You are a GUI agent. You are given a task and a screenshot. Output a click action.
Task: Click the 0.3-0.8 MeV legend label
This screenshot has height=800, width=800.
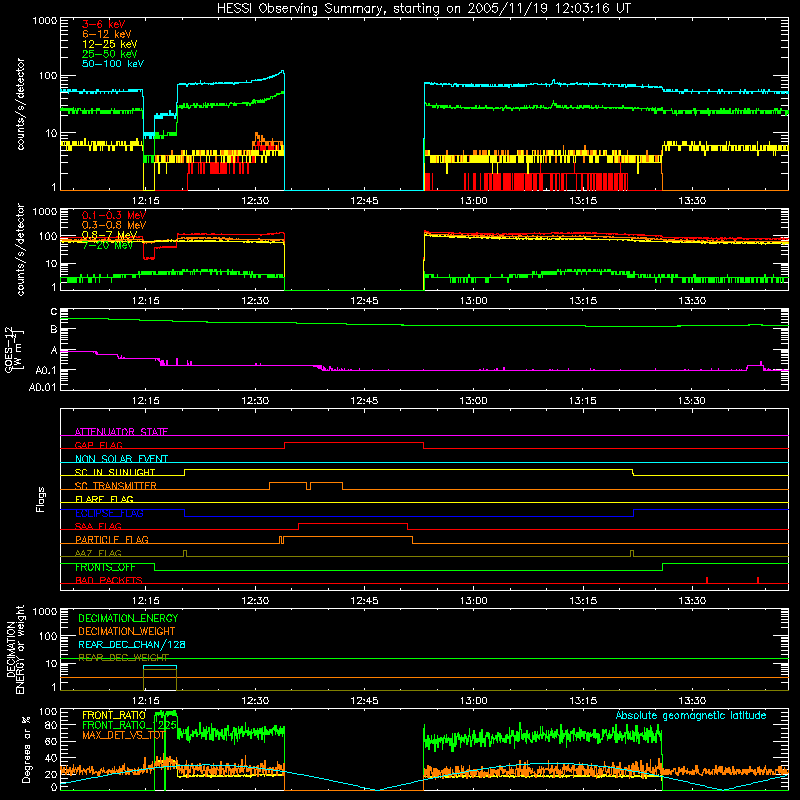(x=114, y=225)
